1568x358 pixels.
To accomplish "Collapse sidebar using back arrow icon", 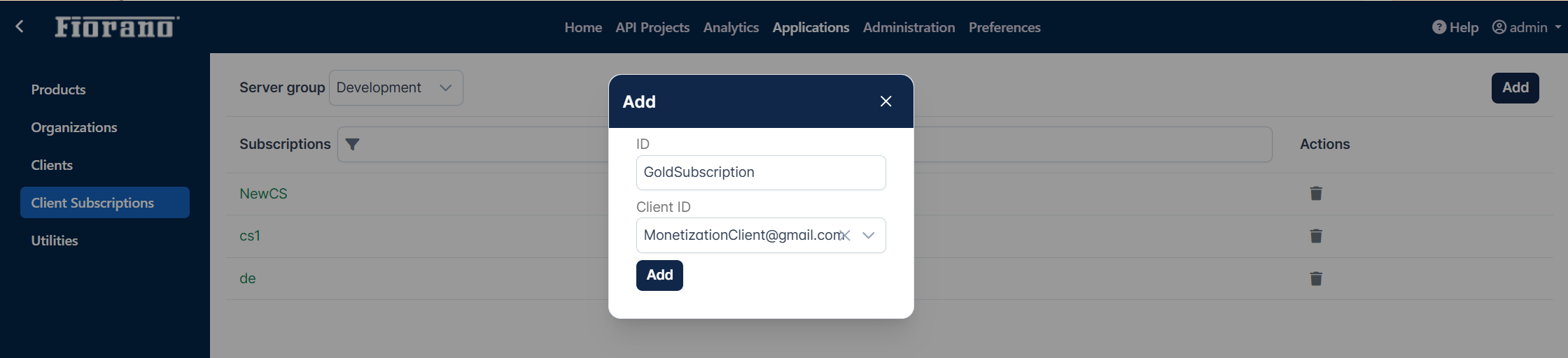I will (20, 27).
